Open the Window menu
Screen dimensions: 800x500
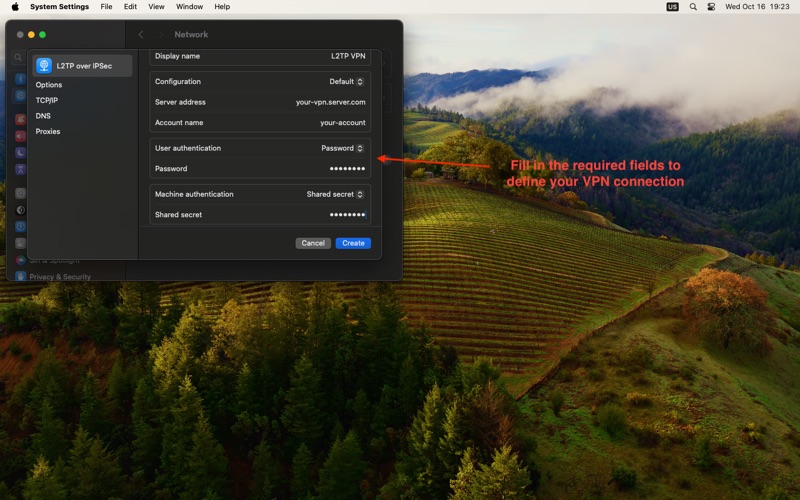pos(189,7)
